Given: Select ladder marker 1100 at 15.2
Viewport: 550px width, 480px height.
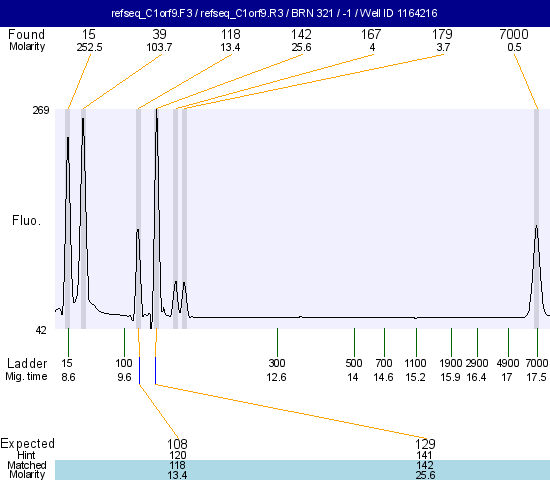Looking at the screenshot, I should point(416,370).
